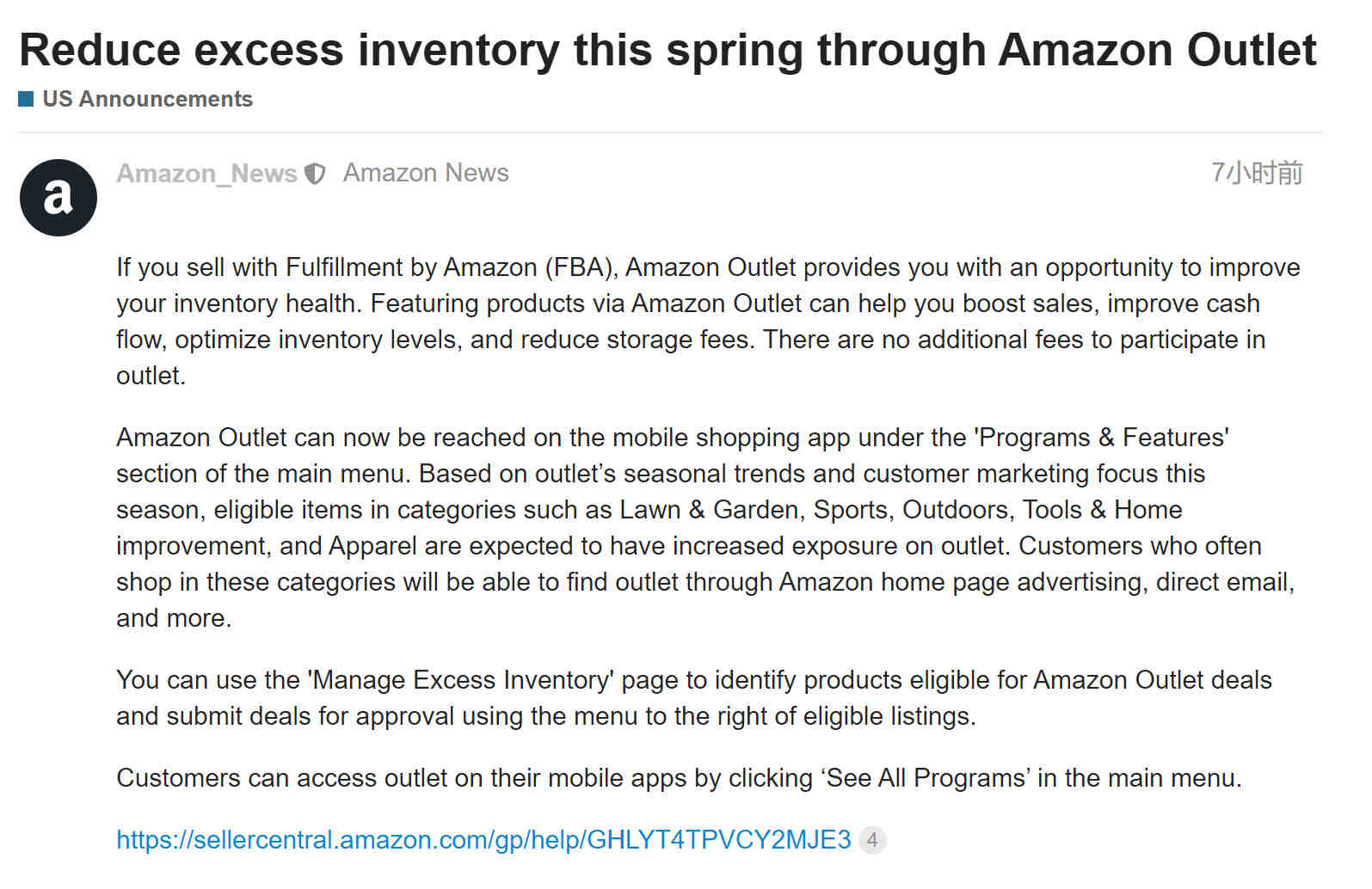Image resolution: width=1372 pixels, height=889 pixels.
Task: Open the sellercentral.amazon.com help URL
Action: click(x=483, y=839)
